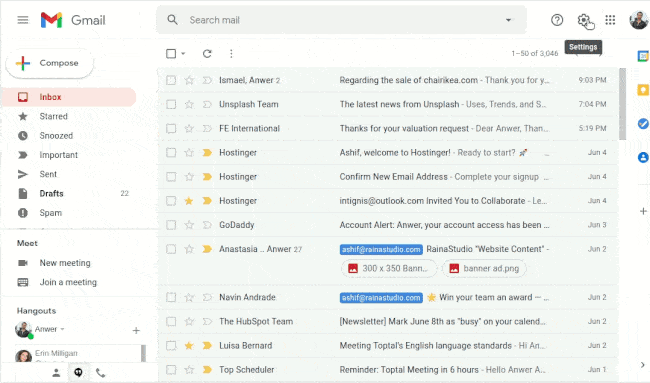Open the Google apps grid icon
Screen dimensions: 650x383
coord(610,20)
